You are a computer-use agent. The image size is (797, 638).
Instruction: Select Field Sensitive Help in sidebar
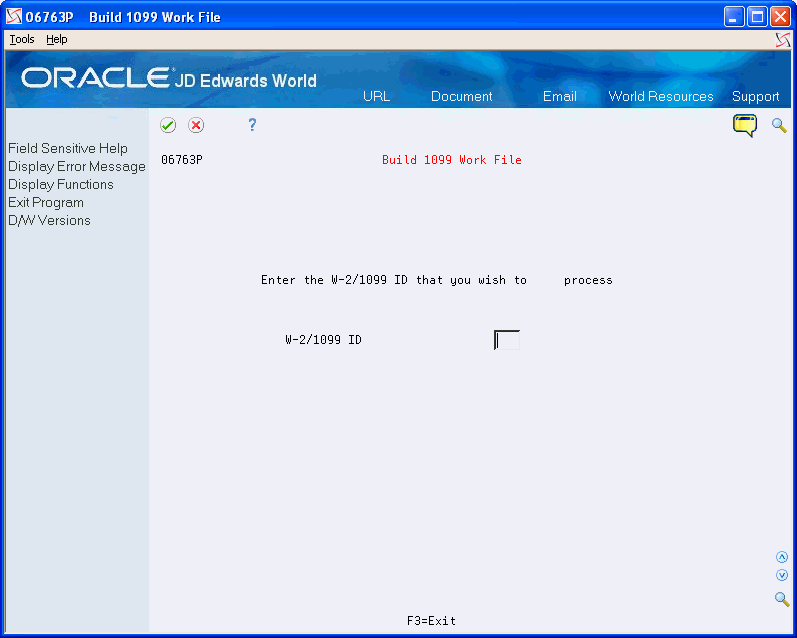[68, 148]
